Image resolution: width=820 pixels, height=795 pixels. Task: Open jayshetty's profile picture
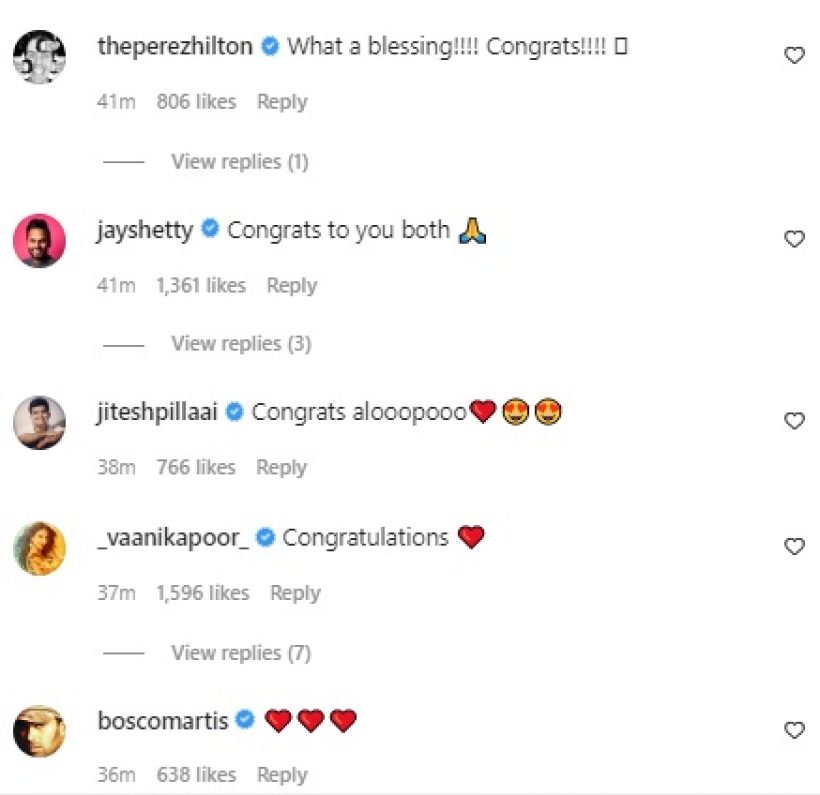[x=40, y=240]
